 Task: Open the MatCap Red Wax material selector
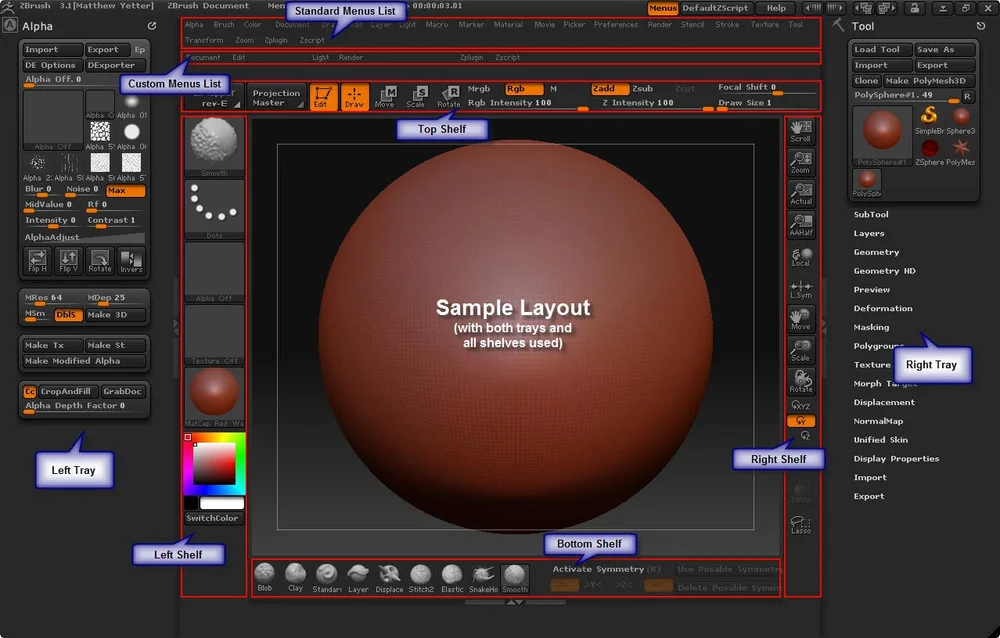(214, 397)
